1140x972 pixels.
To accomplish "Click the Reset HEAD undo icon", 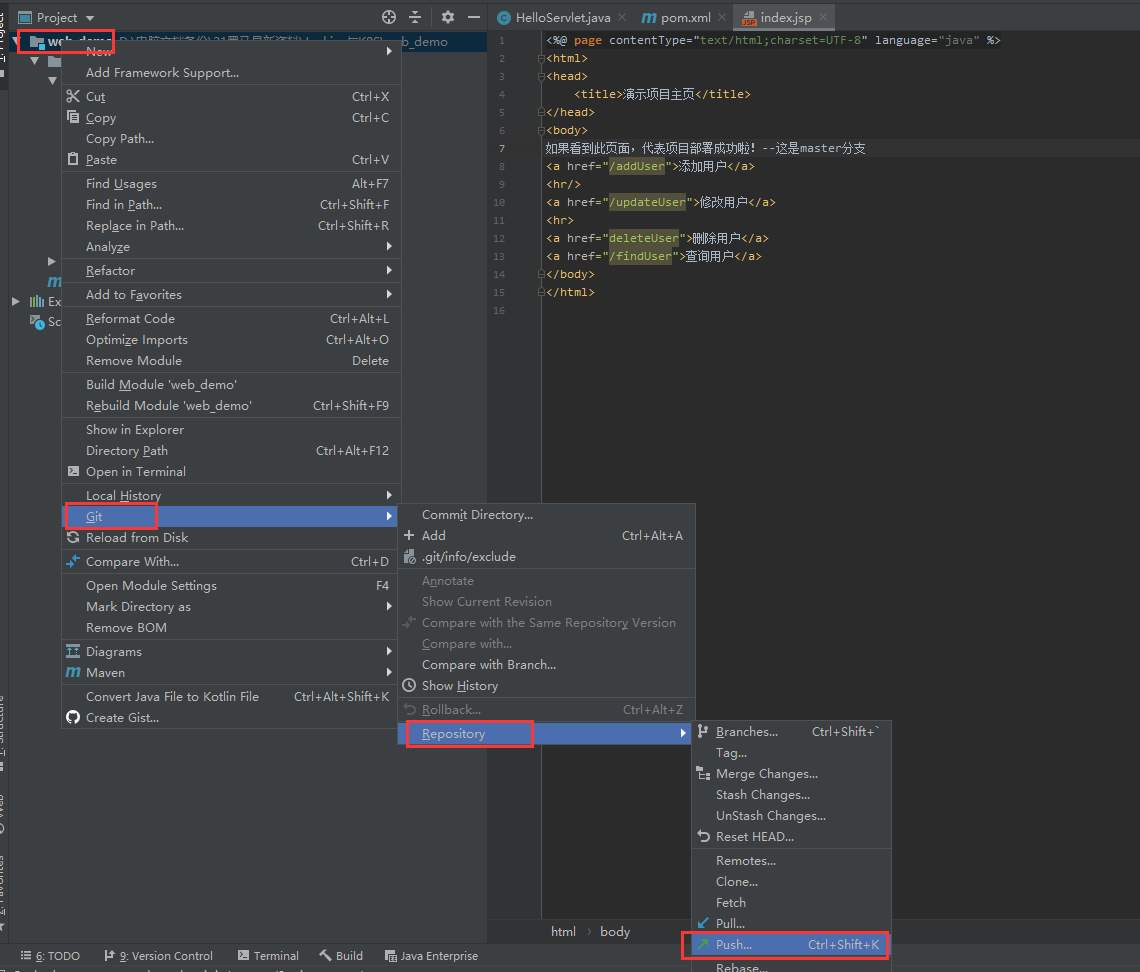I will [x=703, y=836].
